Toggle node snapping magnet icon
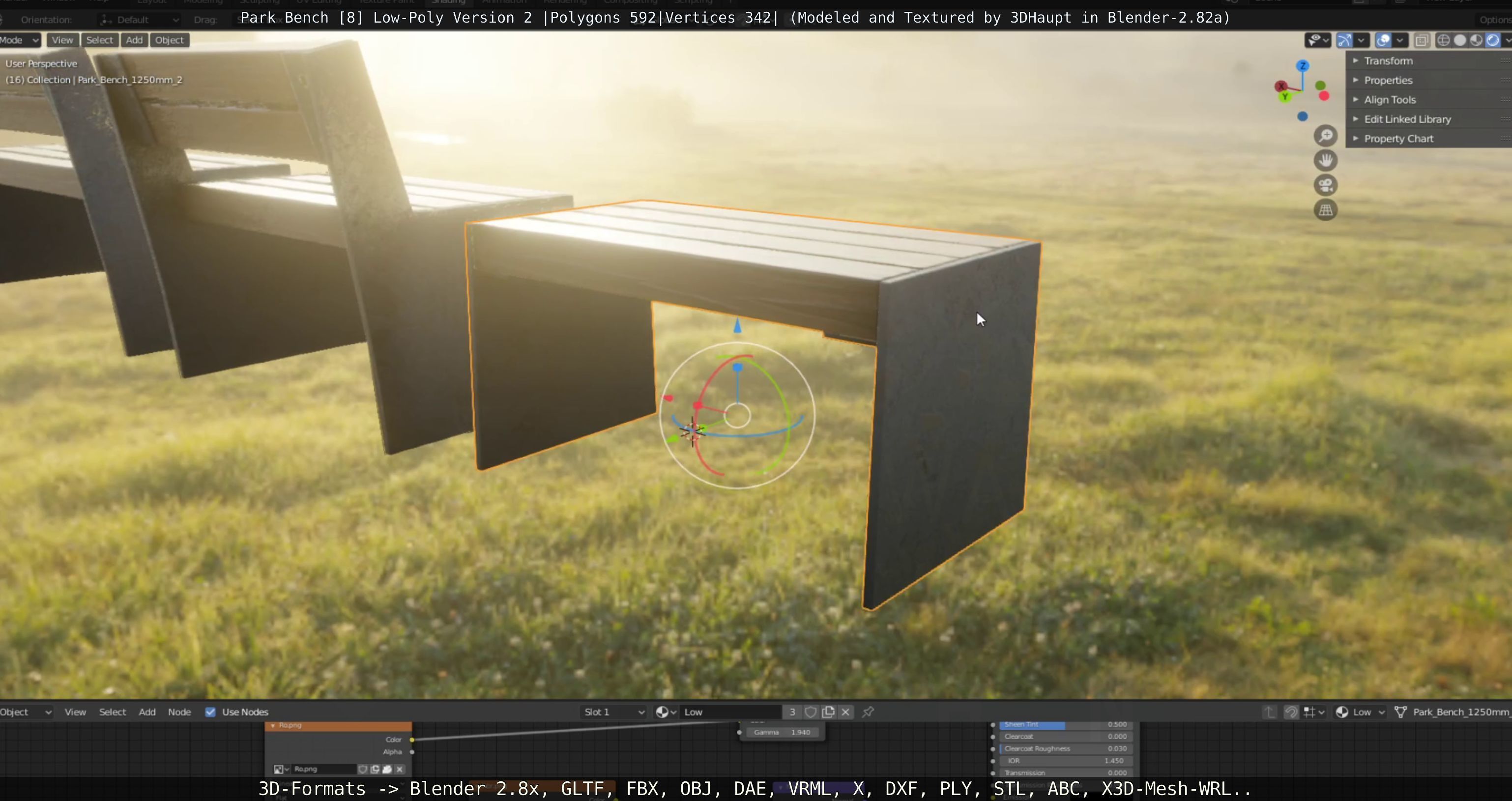This screenshot has height=801, width=1512. (x=1291, y=712)
